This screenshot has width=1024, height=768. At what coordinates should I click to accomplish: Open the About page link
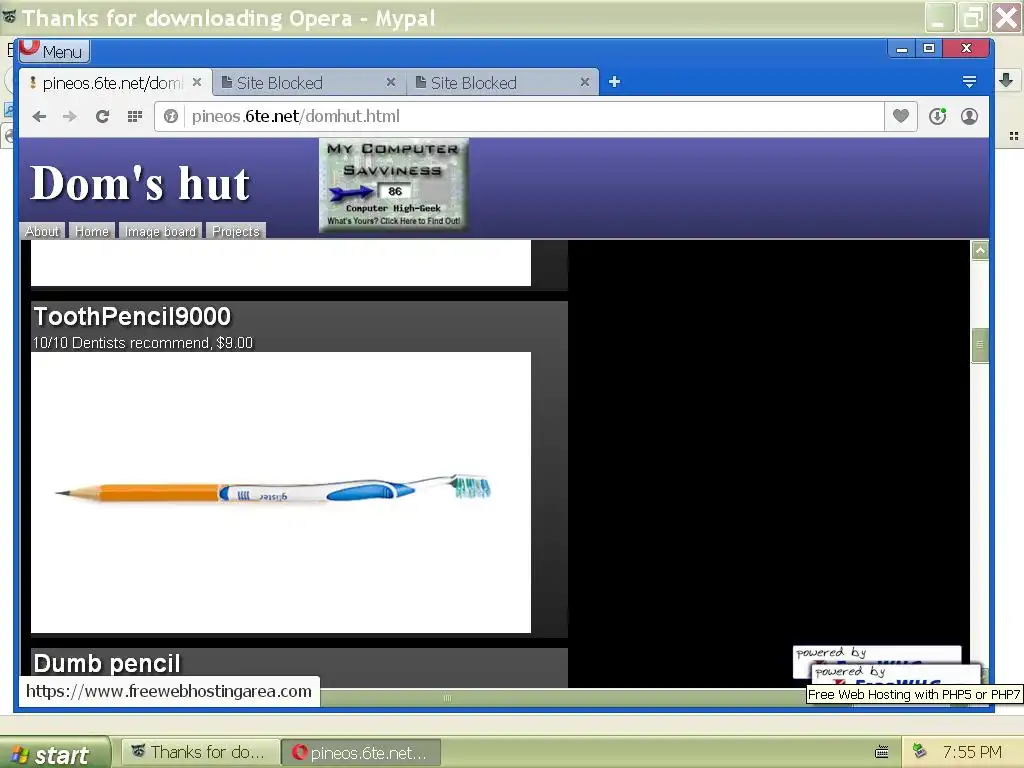point(42,231)
